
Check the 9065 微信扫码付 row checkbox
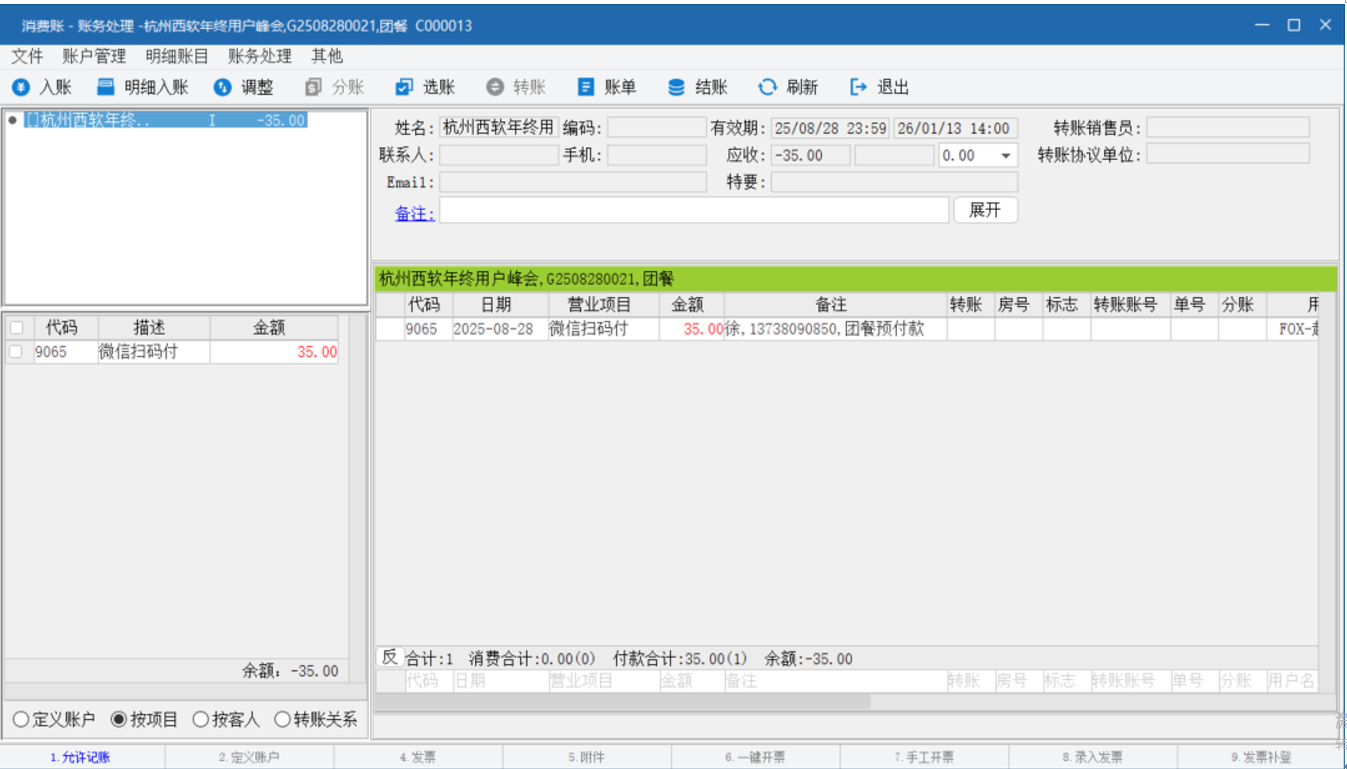tap(16, 352)
